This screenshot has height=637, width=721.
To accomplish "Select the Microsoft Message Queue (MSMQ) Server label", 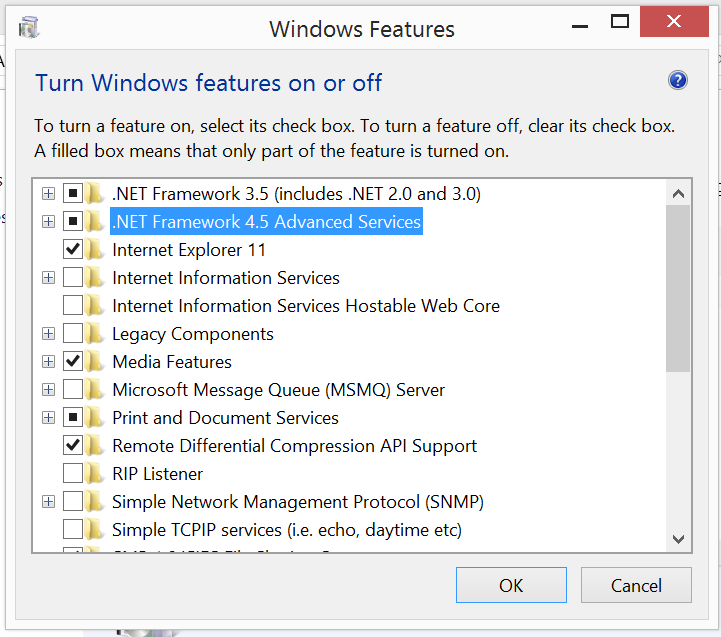I will pos(279,390).
